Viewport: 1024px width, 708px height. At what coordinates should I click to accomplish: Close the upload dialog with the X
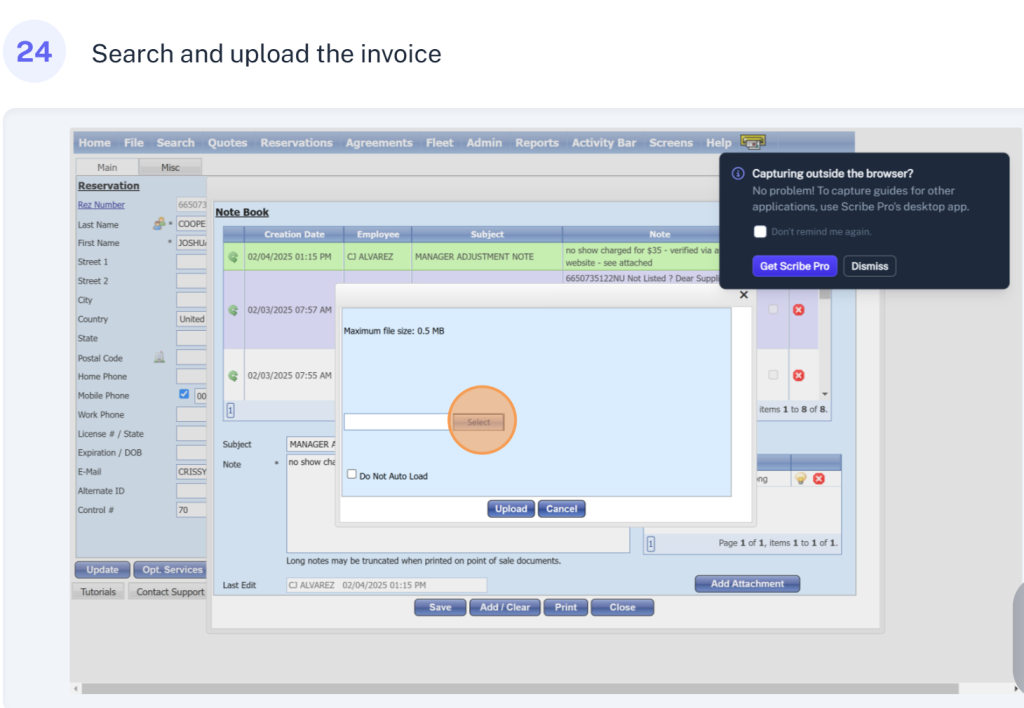pyautogui.click(x=743, y=295)
